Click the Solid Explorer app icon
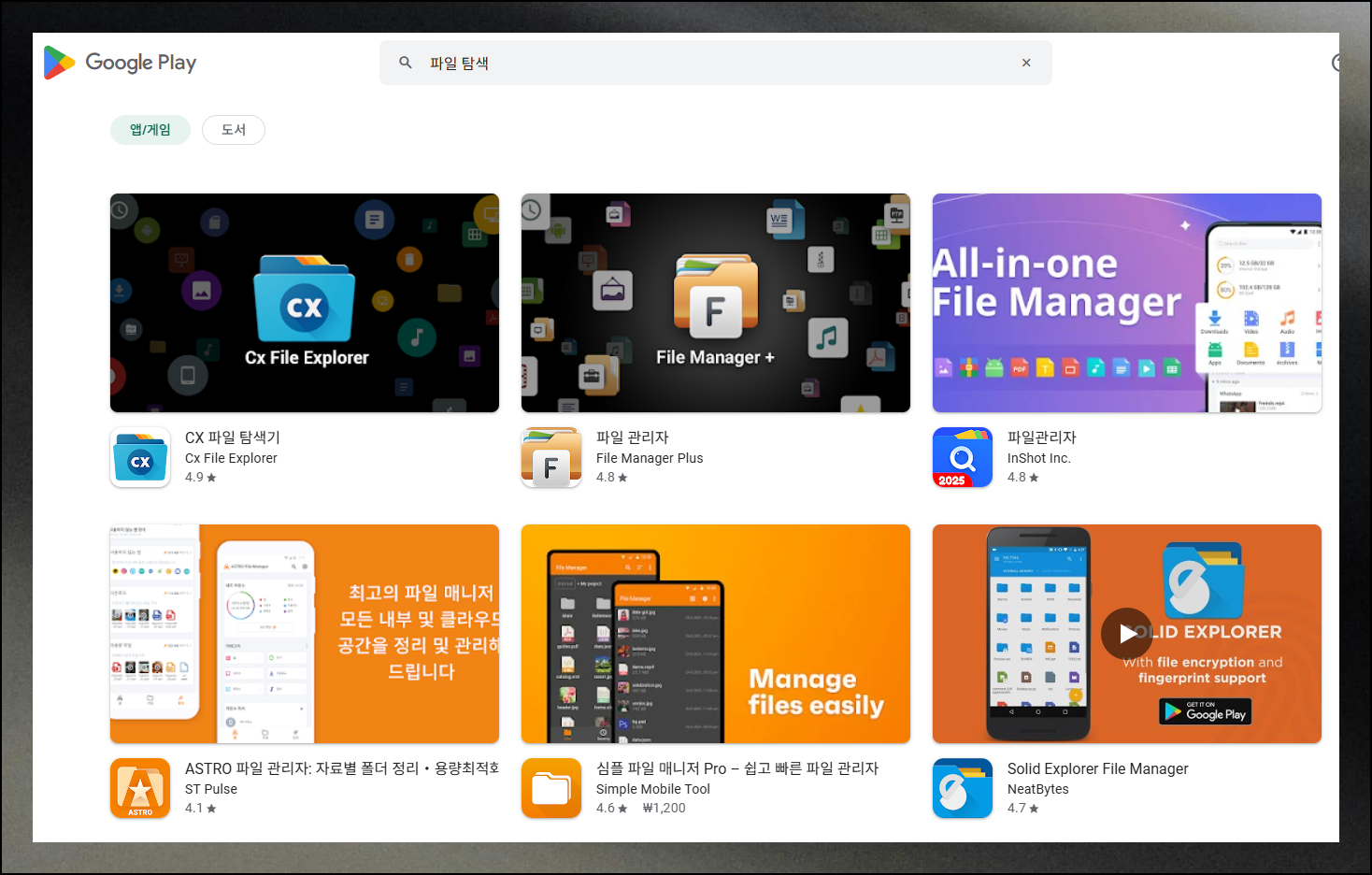 tap(963, 788)
